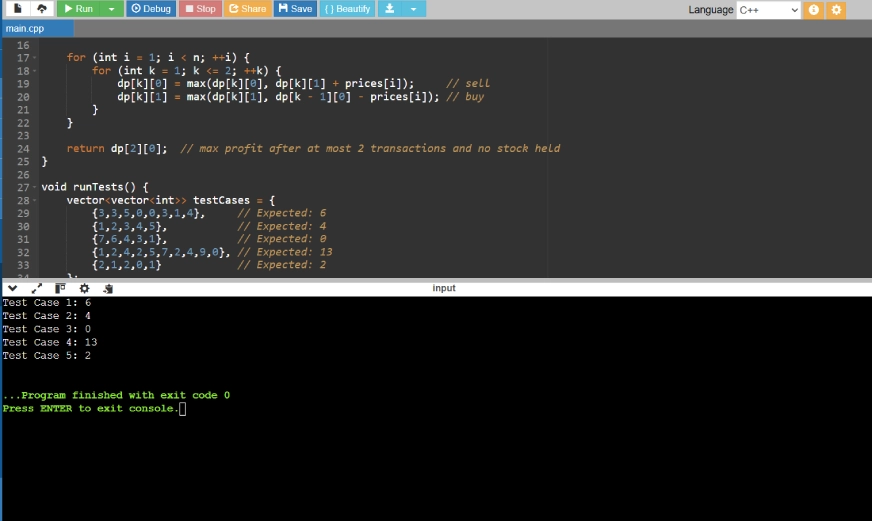Run the program

(x=78, y=9)
